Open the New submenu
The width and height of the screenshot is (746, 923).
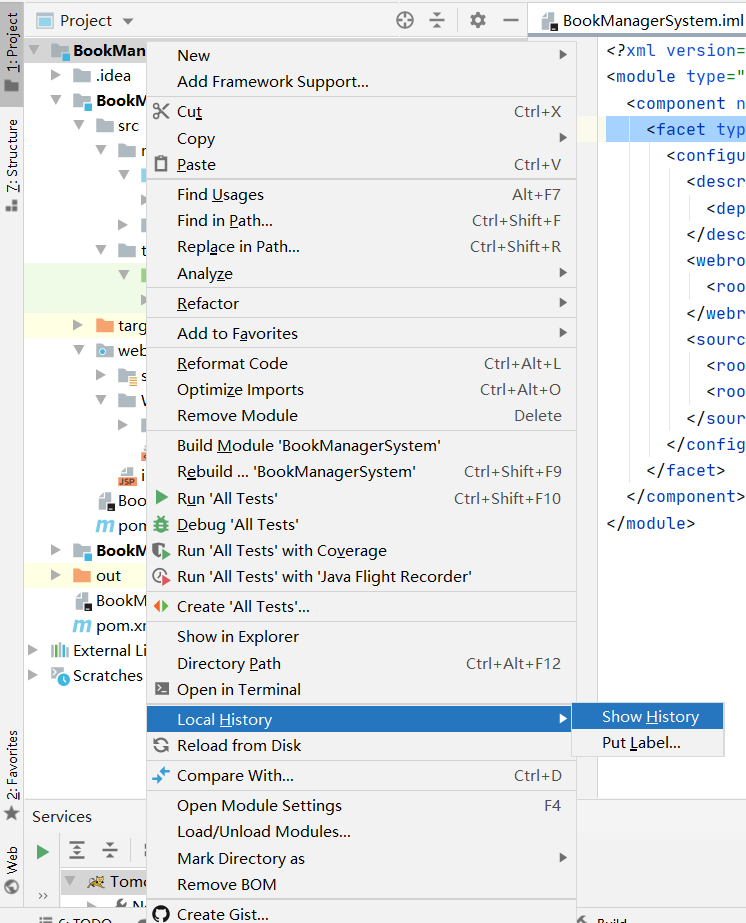coord(361,55)
